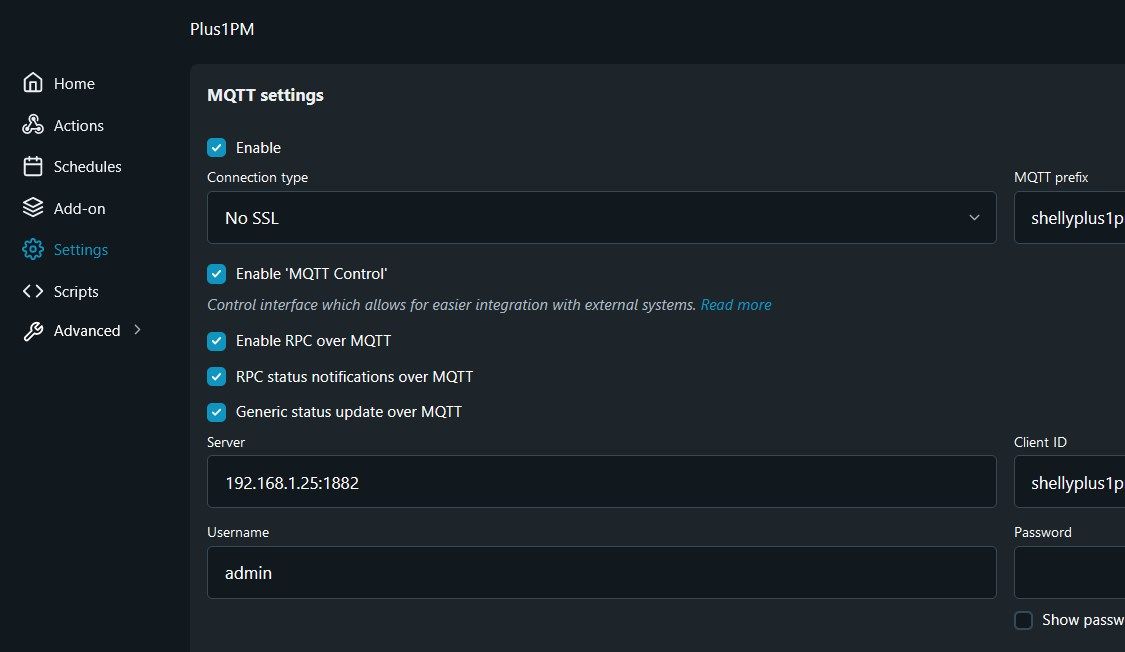This screenshot has height=652, width=1125.
Task: Click the Home house icon
Action: click(33, 84)
